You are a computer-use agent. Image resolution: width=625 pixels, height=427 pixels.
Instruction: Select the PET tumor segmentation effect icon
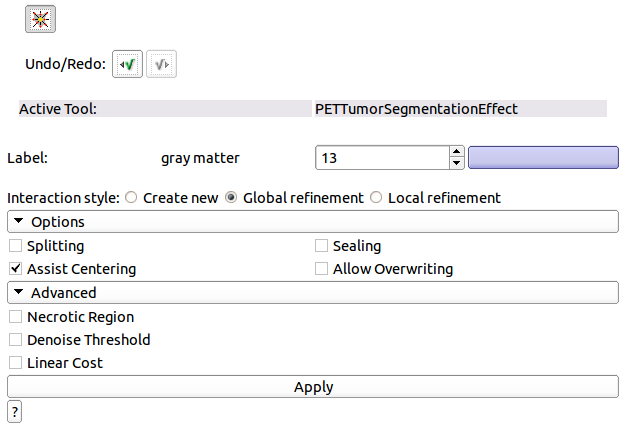coord(40,18)
